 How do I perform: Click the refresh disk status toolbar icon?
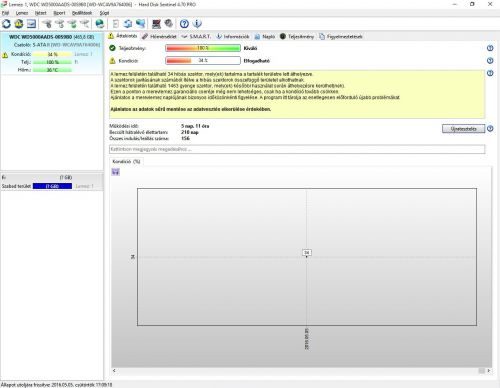point(6,24)
